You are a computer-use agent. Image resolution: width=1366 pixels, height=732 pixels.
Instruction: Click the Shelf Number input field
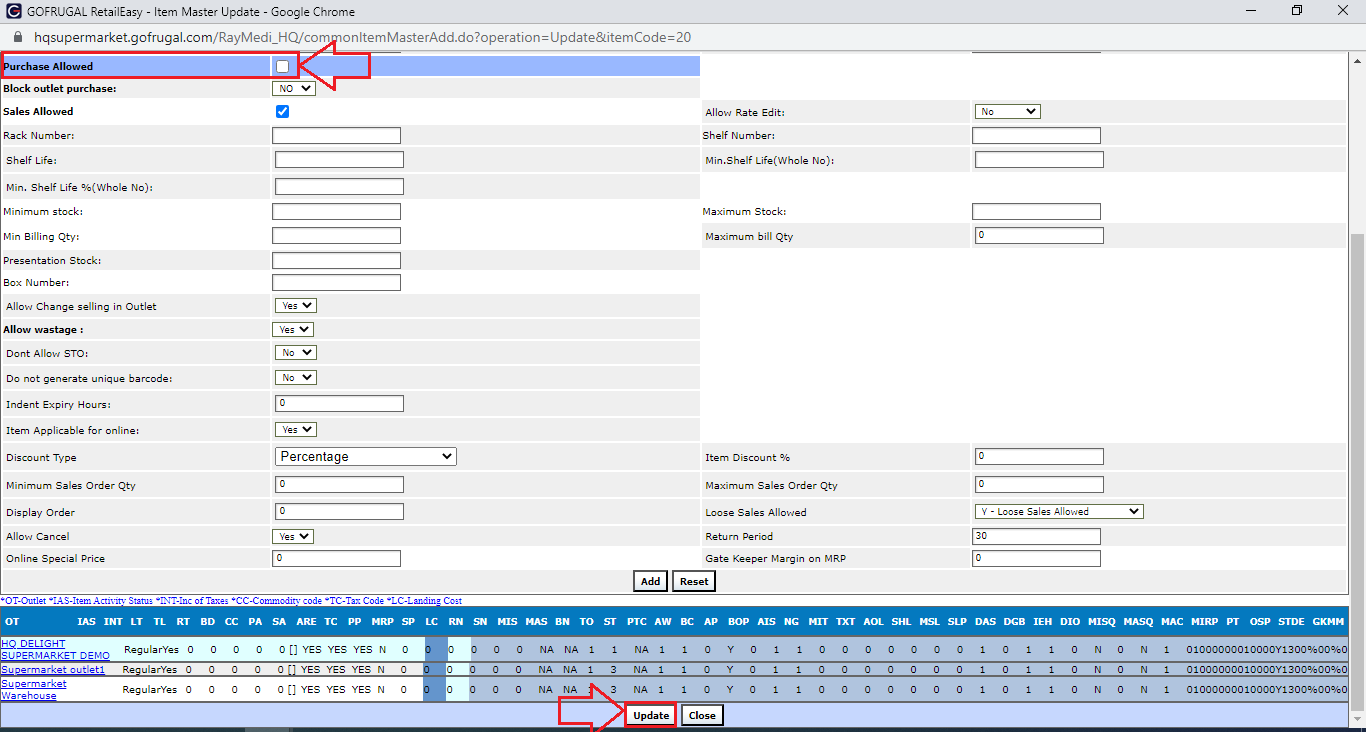coord(1036,135)
